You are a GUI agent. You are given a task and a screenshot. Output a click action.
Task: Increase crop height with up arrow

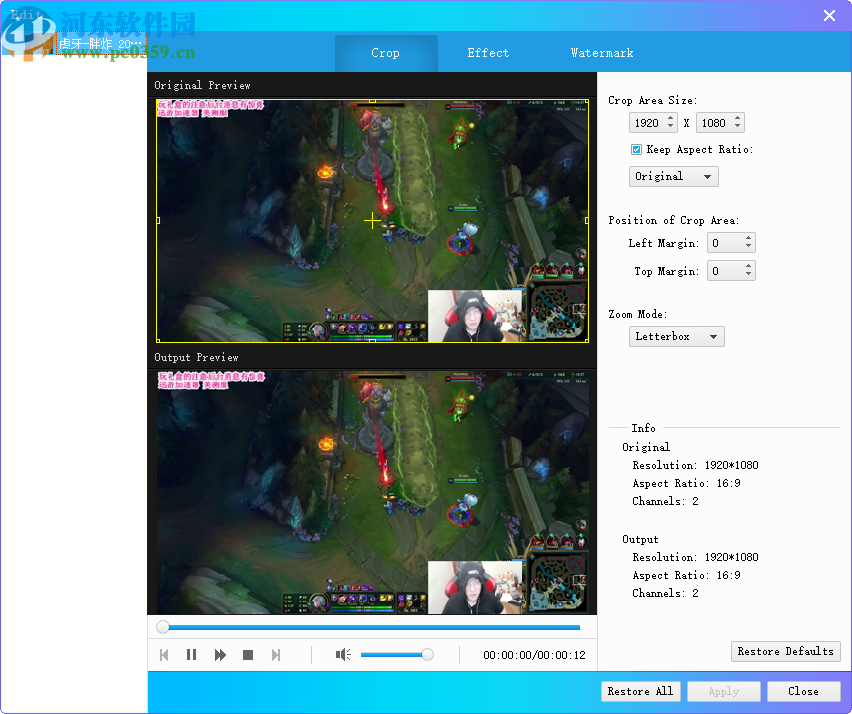pyautogui.click(x=737, y=118)
